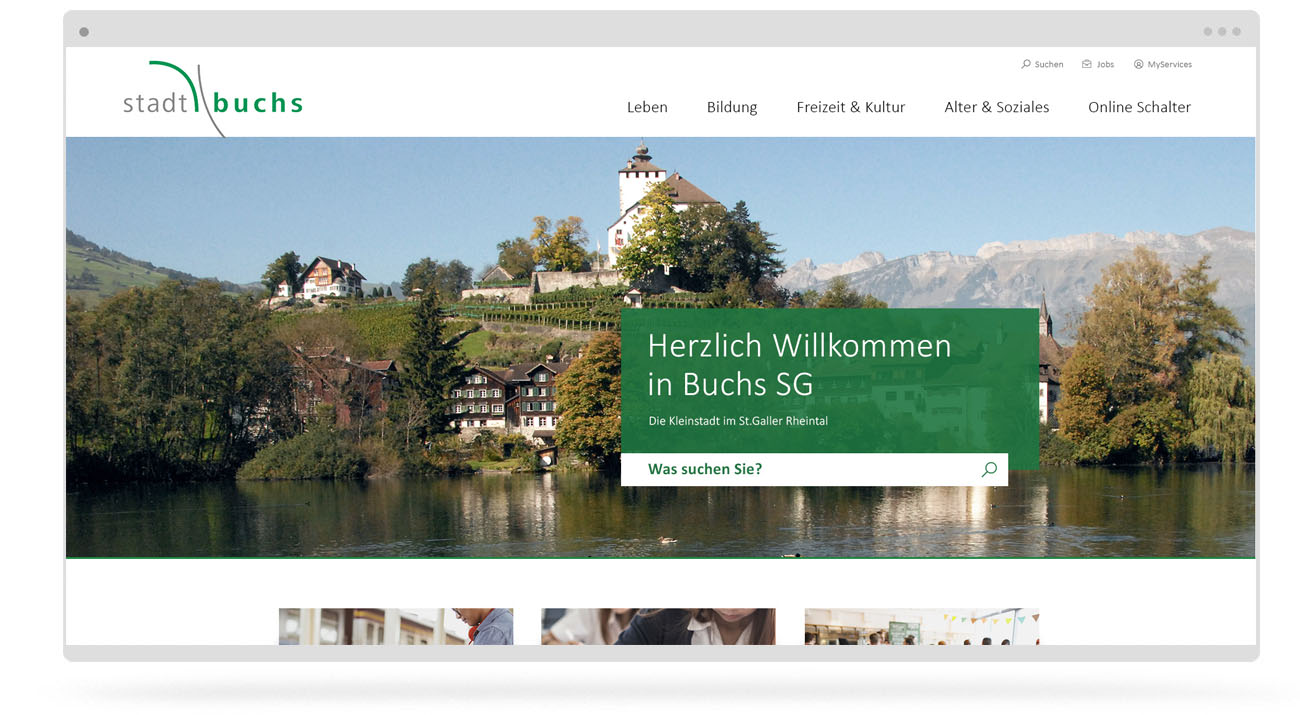Choose Alter & Soziales in the navigation
Image resolution: width=1300 pixels, height=715 pixels.
point(996,107)
